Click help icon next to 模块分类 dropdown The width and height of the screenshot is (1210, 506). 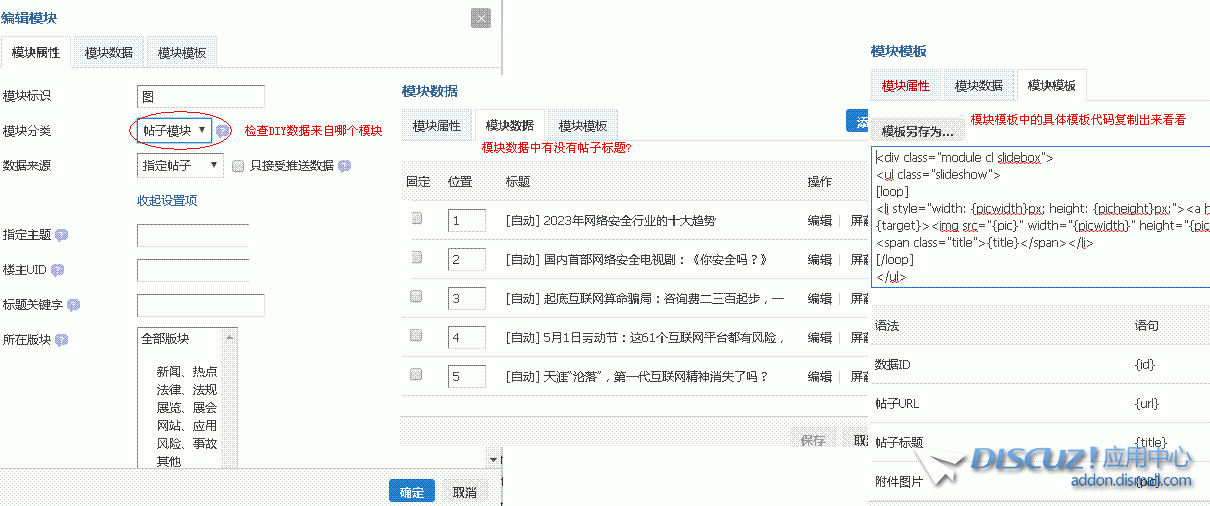point(224,131)
